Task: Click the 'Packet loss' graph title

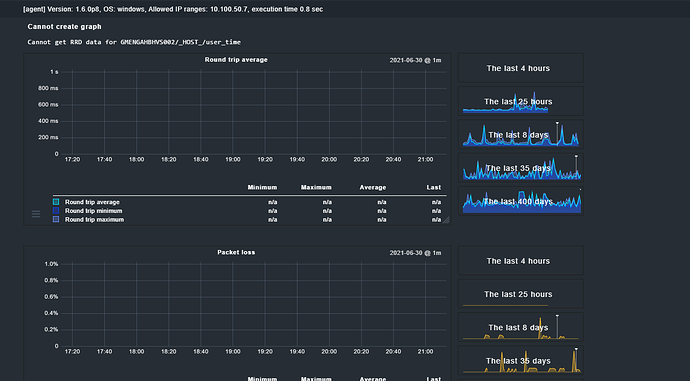Action: tap(236, 253)
